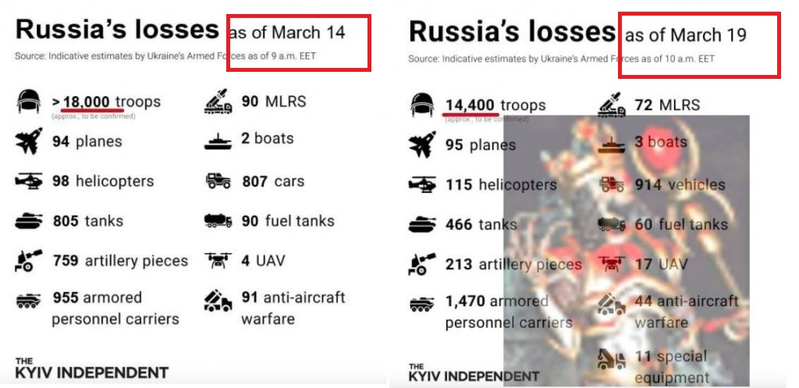Click the MLRS launcher icon beside 90 MLRS
The height and width of the screenshot is (388, 799).
(x=218, y=101)
